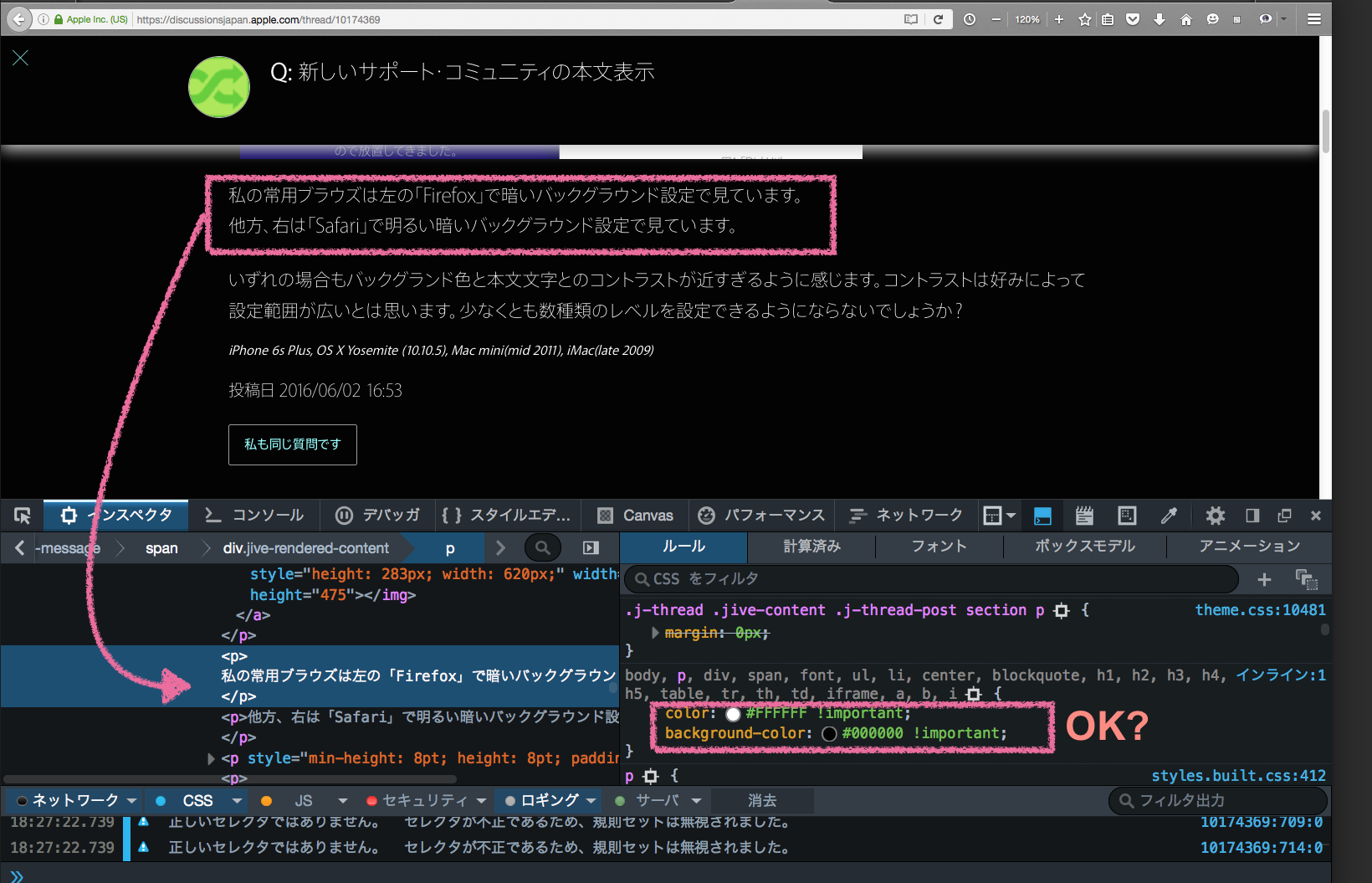Toggle reader view in the address bar
This screenshot has width=1372, height=883.
click(911, 19)
